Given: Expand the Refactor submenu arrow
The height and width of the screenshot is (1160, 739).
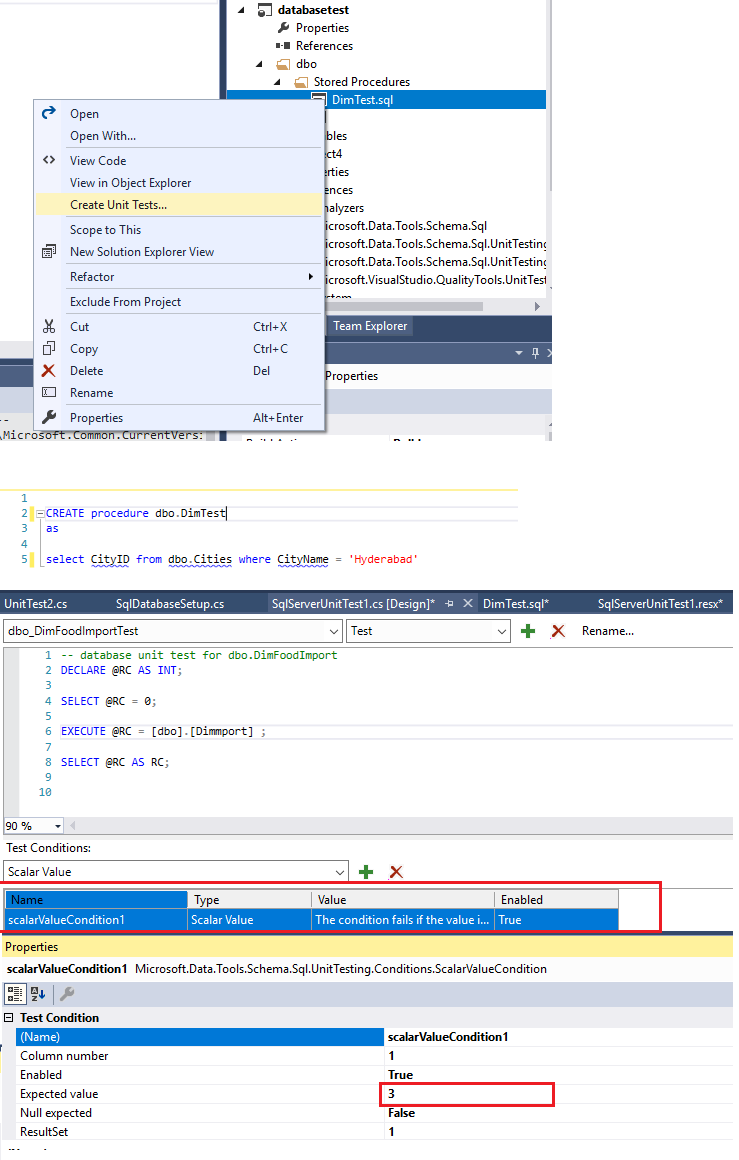Looking at the screenshot, I should (311, 276).
